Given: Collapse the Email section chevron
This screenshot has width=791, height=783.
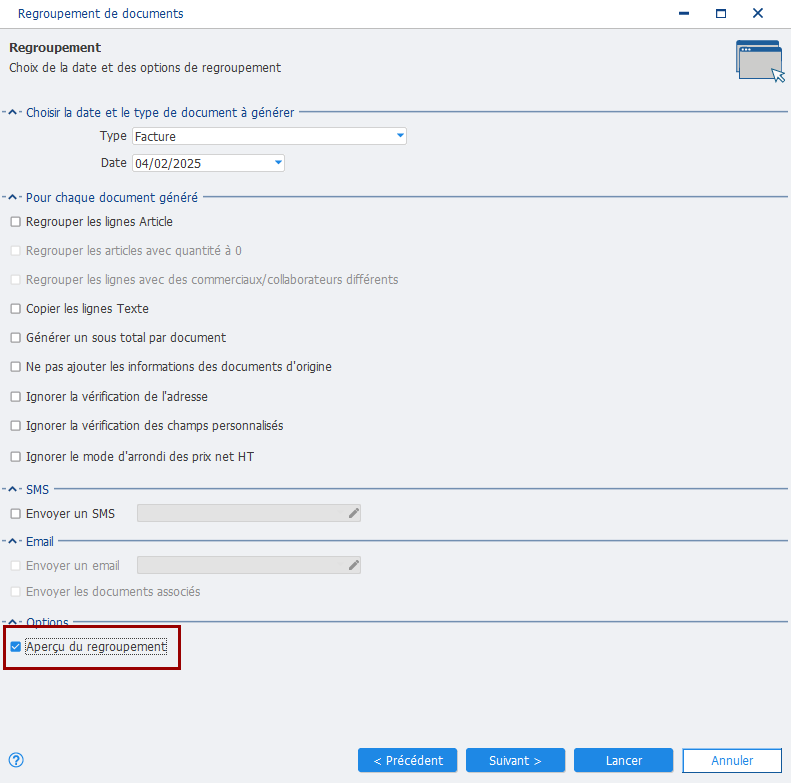Looking at the screenshot, I should 13,541.
